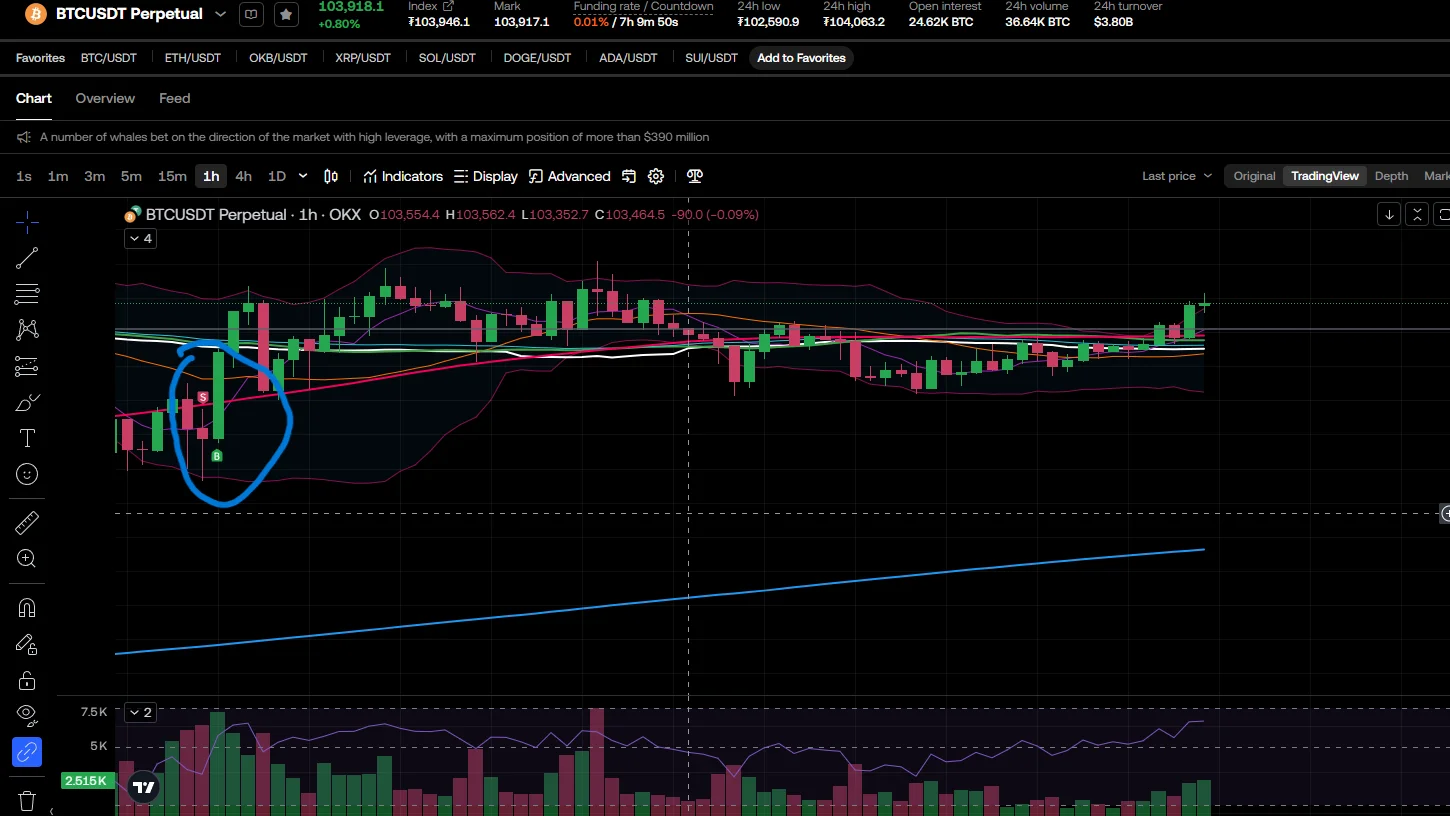Open the more timeframes dropdown arrow

click(303, 176)
